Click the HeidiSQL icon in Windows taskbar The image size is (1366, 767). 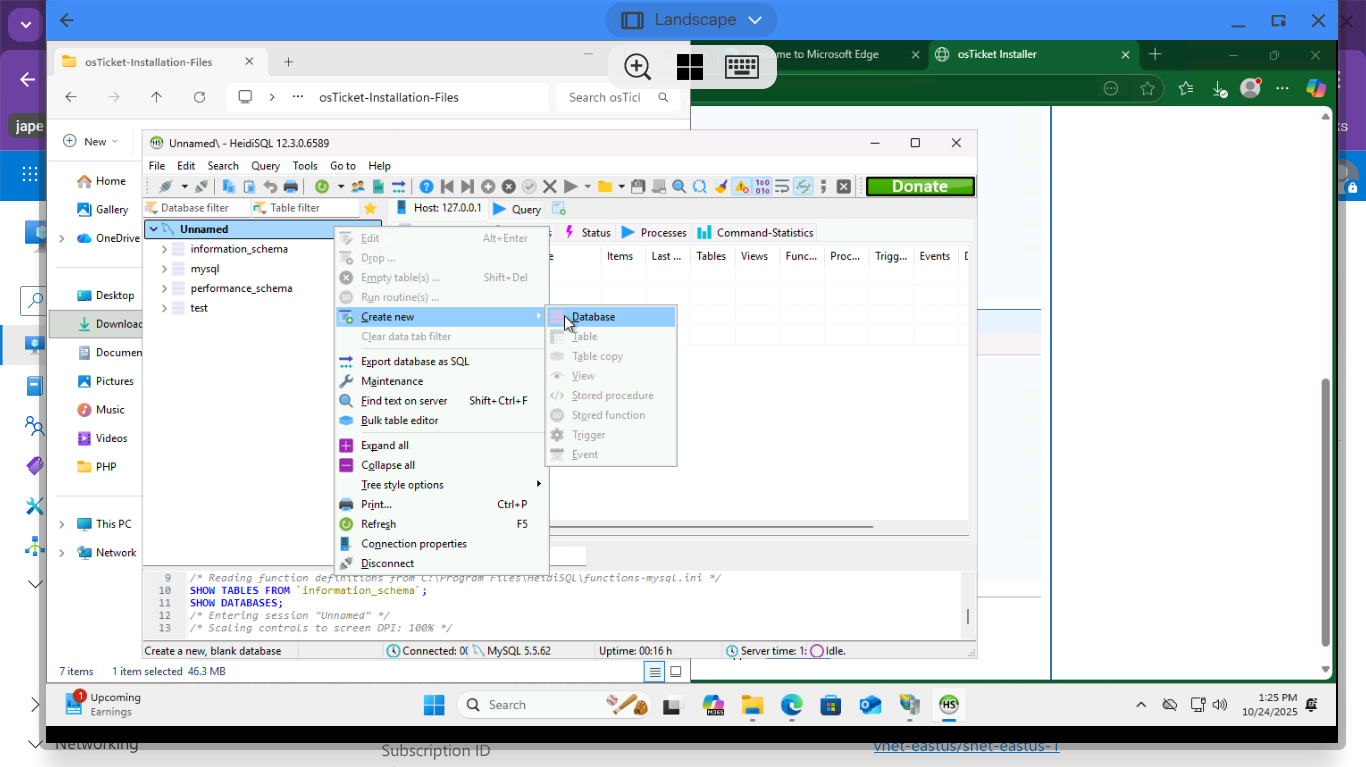pyautogui.click(x=949, y=705)
